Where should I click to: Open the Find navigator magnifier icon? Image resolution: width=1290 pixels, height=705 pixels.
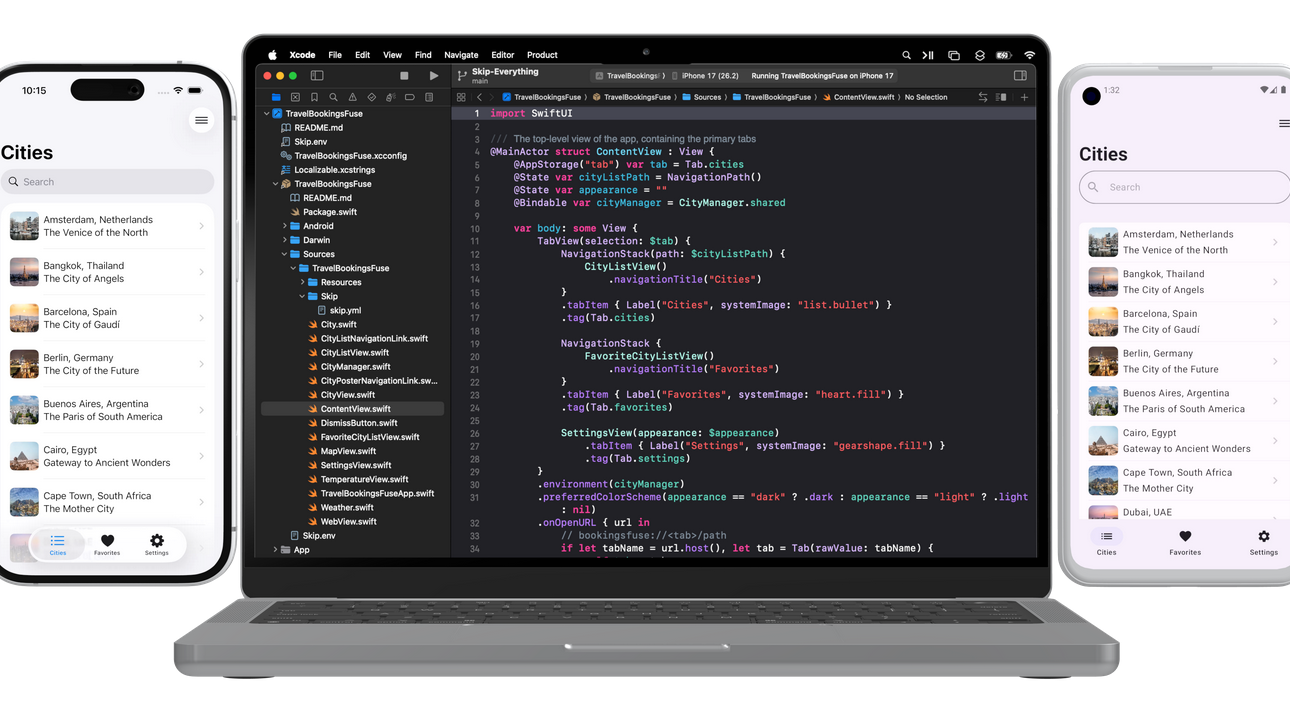pos(333,98)
